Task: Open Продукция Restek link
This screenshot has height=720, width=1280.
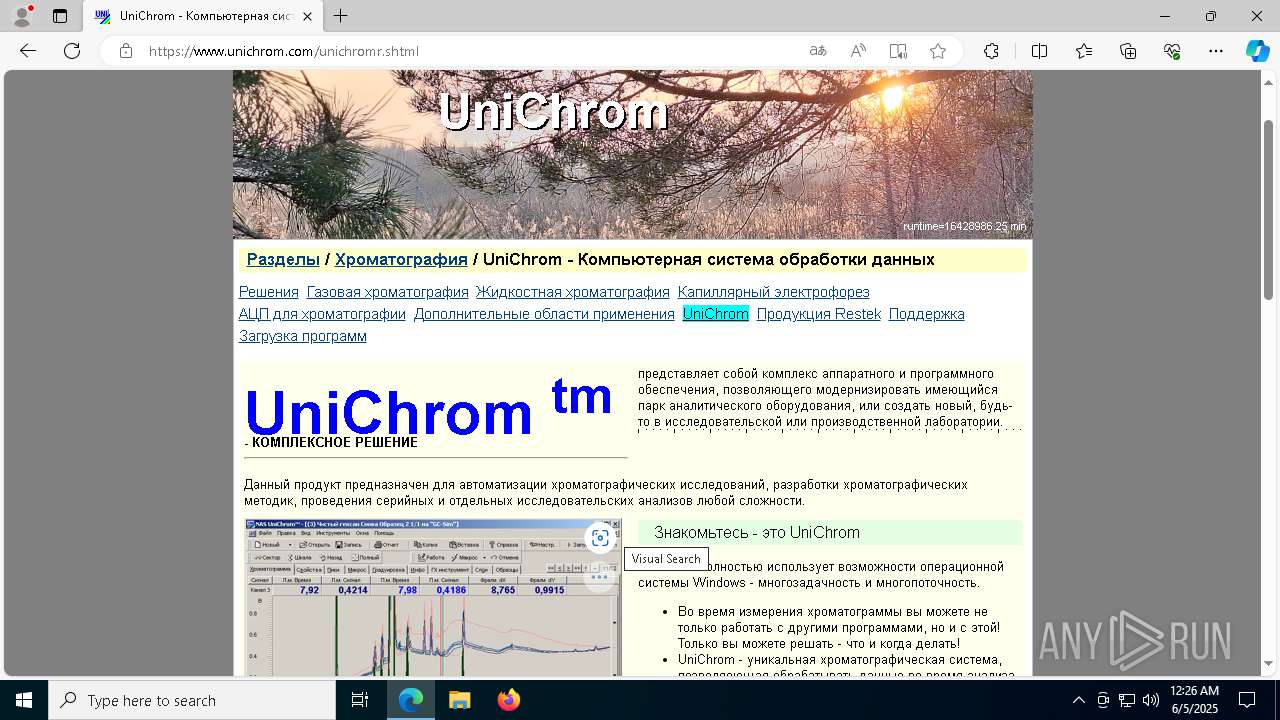Action: [819, 314]
